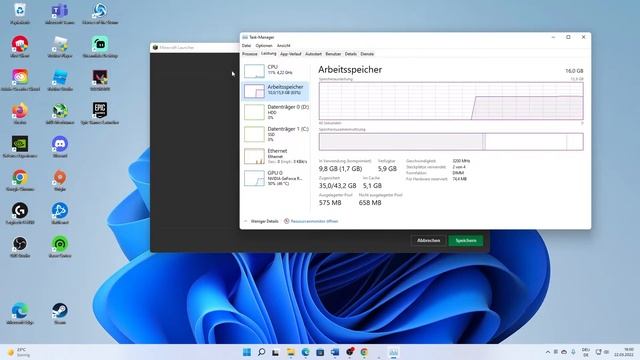The height and width of the screenshot is (360, 640).
Task: Open the clock and date in the taskbar
Action: tap(624, 352)
